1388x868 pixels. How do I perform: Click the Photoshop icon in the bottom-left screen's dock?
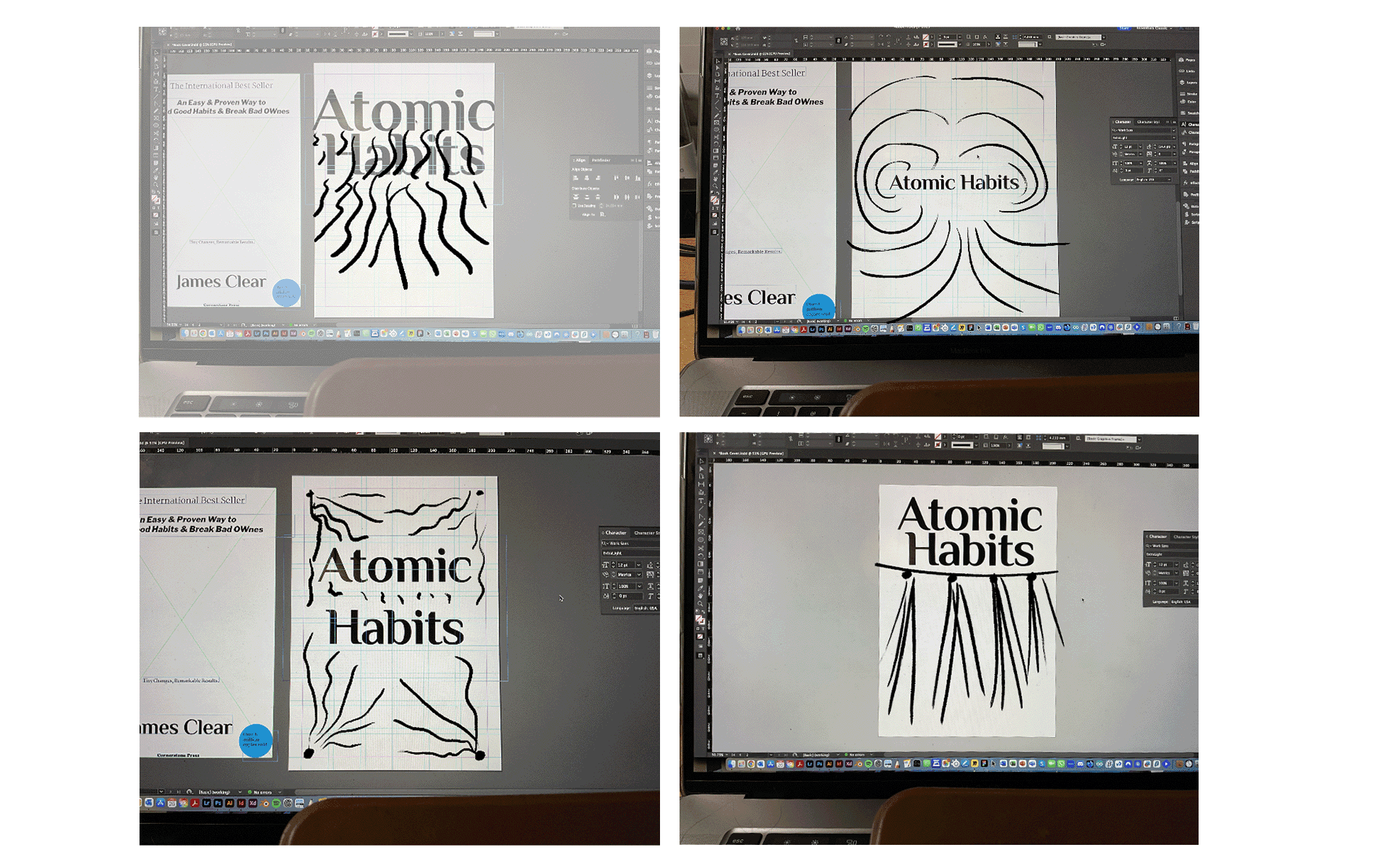click(218, 803)
